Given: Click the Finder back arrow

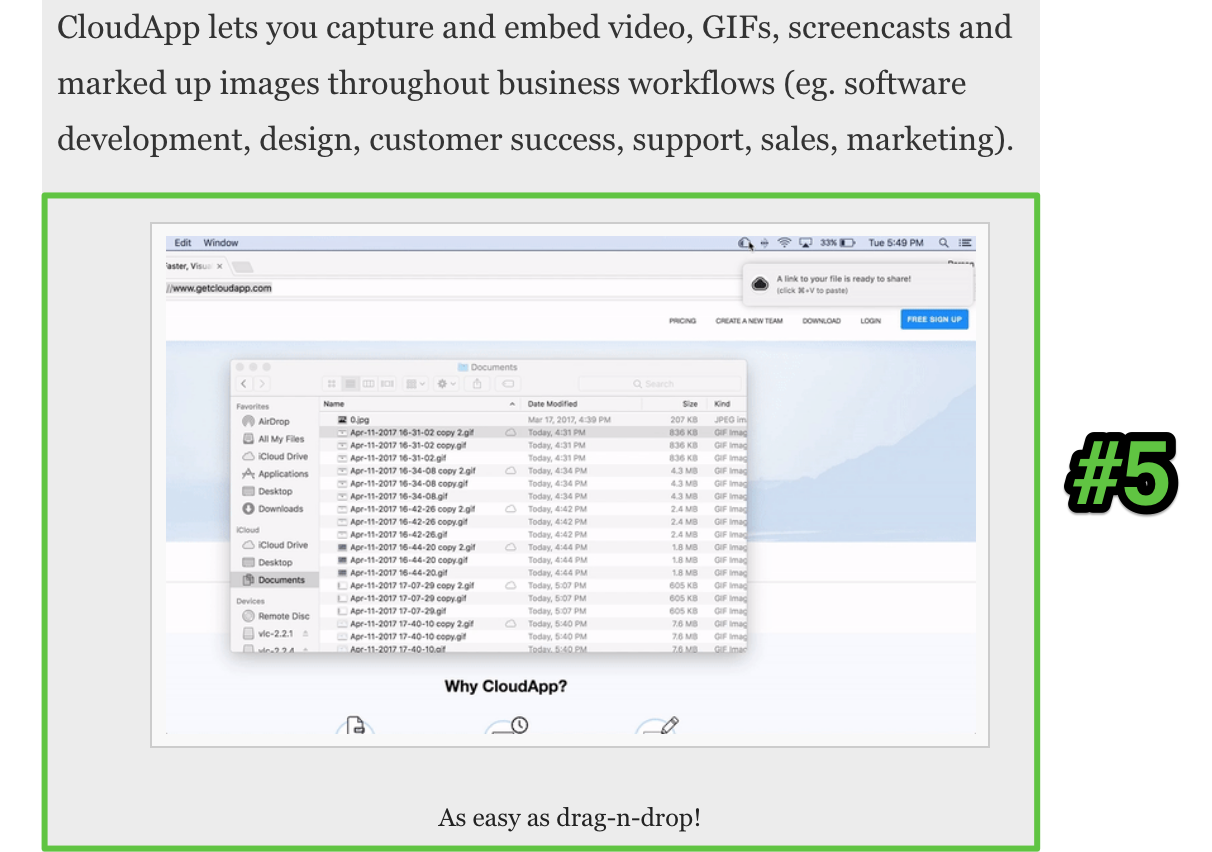Looking at the screenshot, I should point(245,383).
